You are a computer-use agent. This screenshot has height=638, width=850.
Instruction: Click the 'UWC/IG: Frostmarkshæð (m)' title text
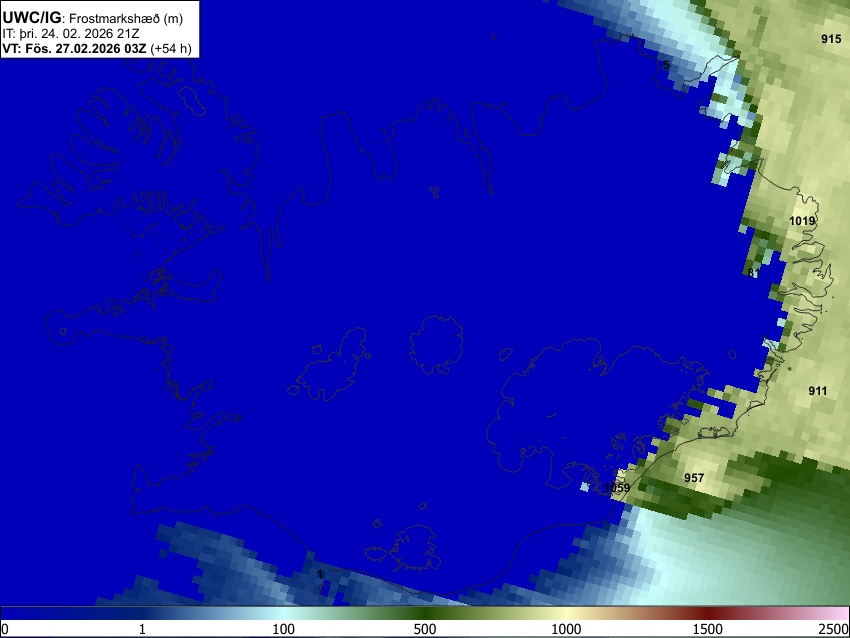pyautogui.click(x=93, y=17)
